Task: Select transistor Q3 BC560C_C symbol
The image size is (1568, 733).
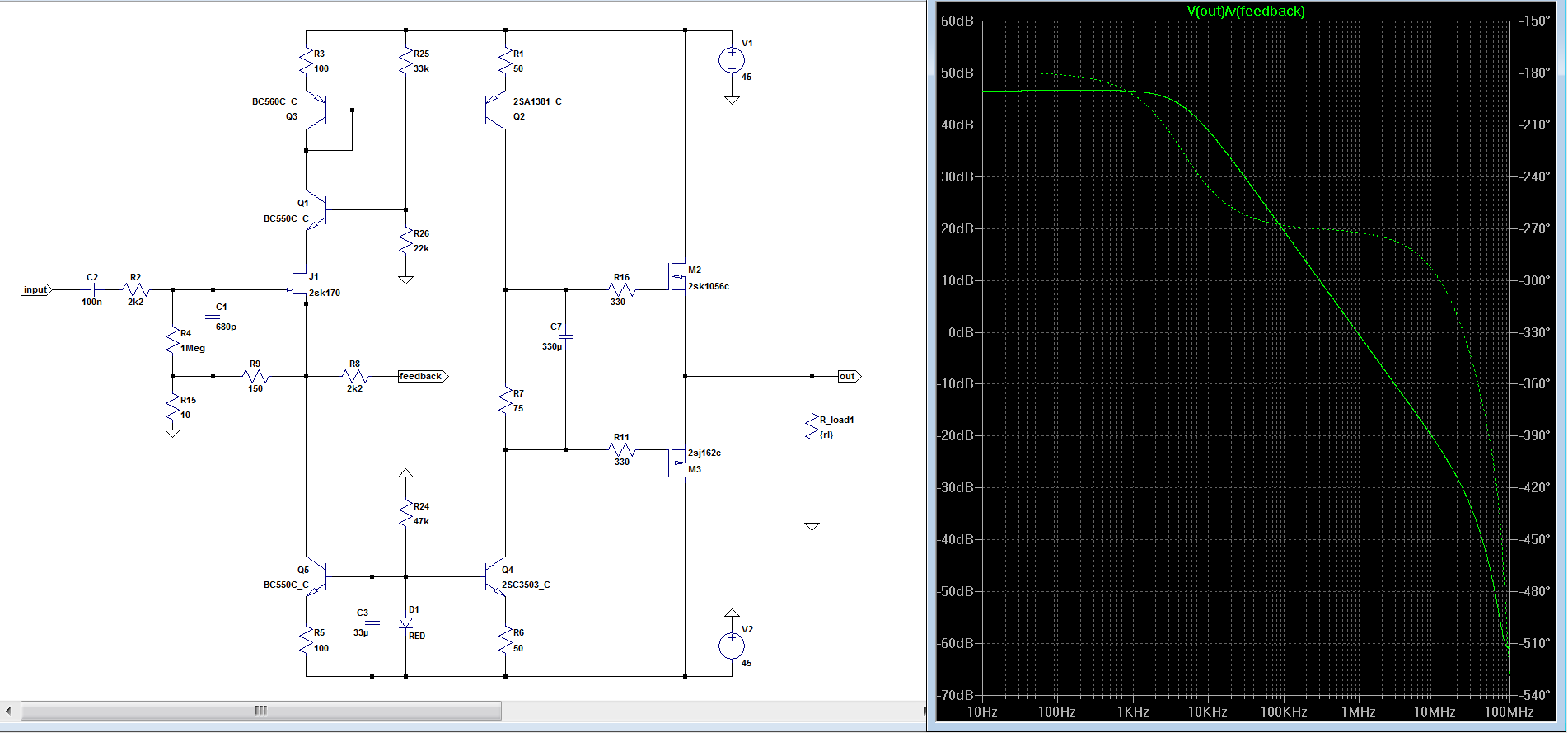Action: click(317, 110)
